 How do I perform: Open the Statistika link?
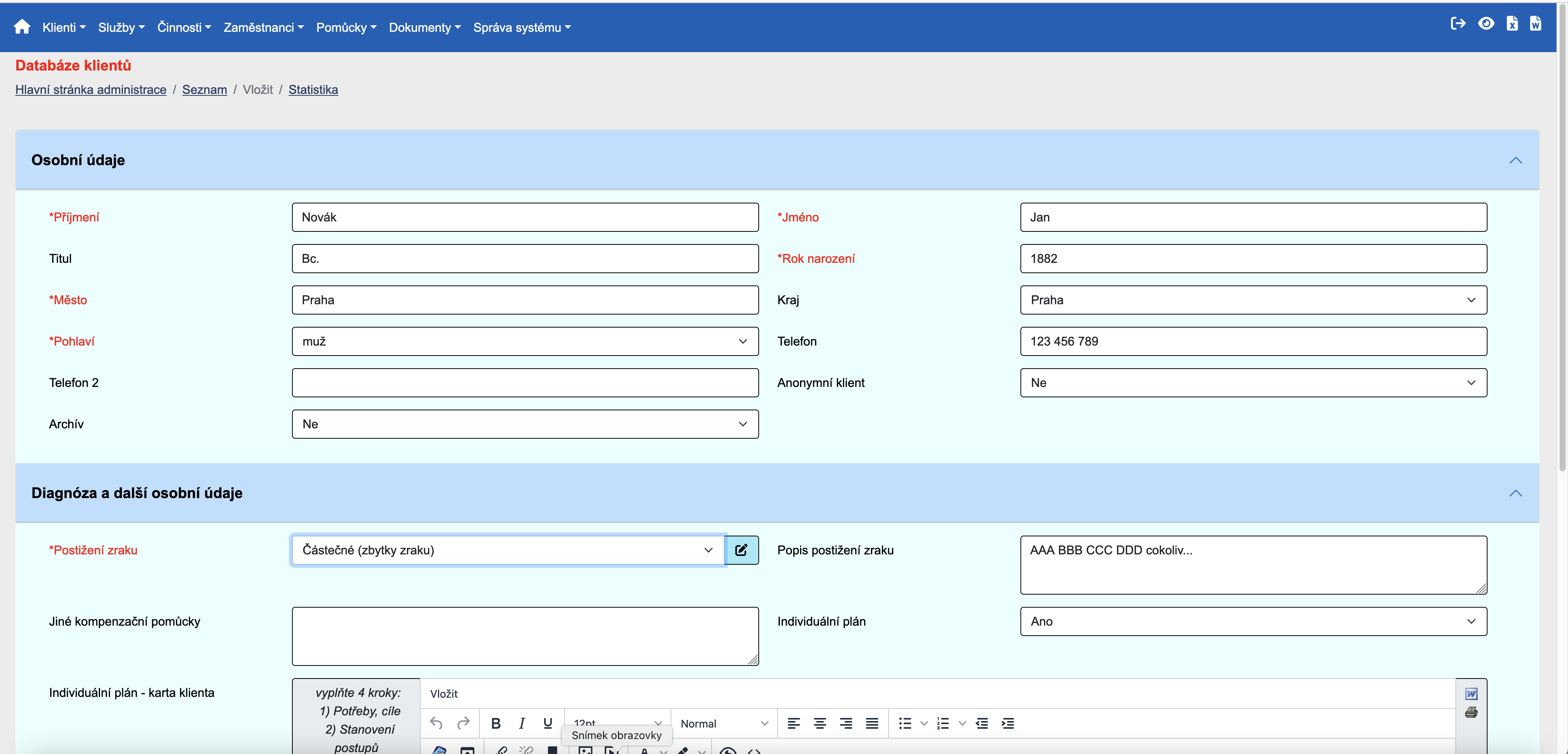[313, 89]
